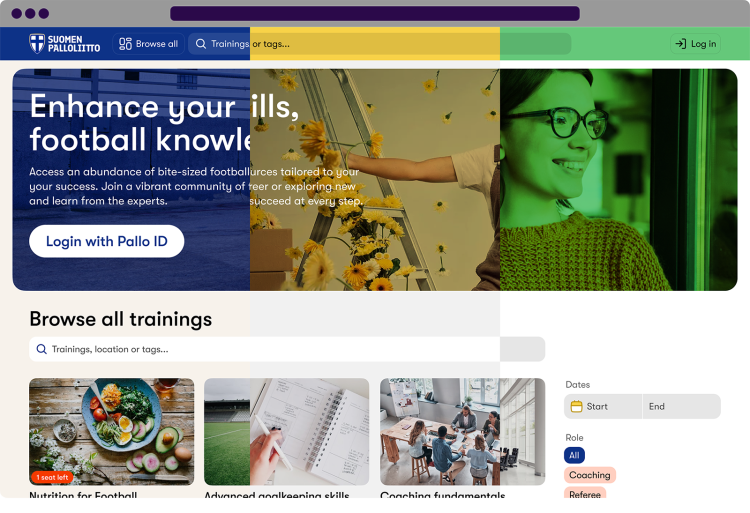
Task: Toggle the Coaching role filter
Action: 590,475
